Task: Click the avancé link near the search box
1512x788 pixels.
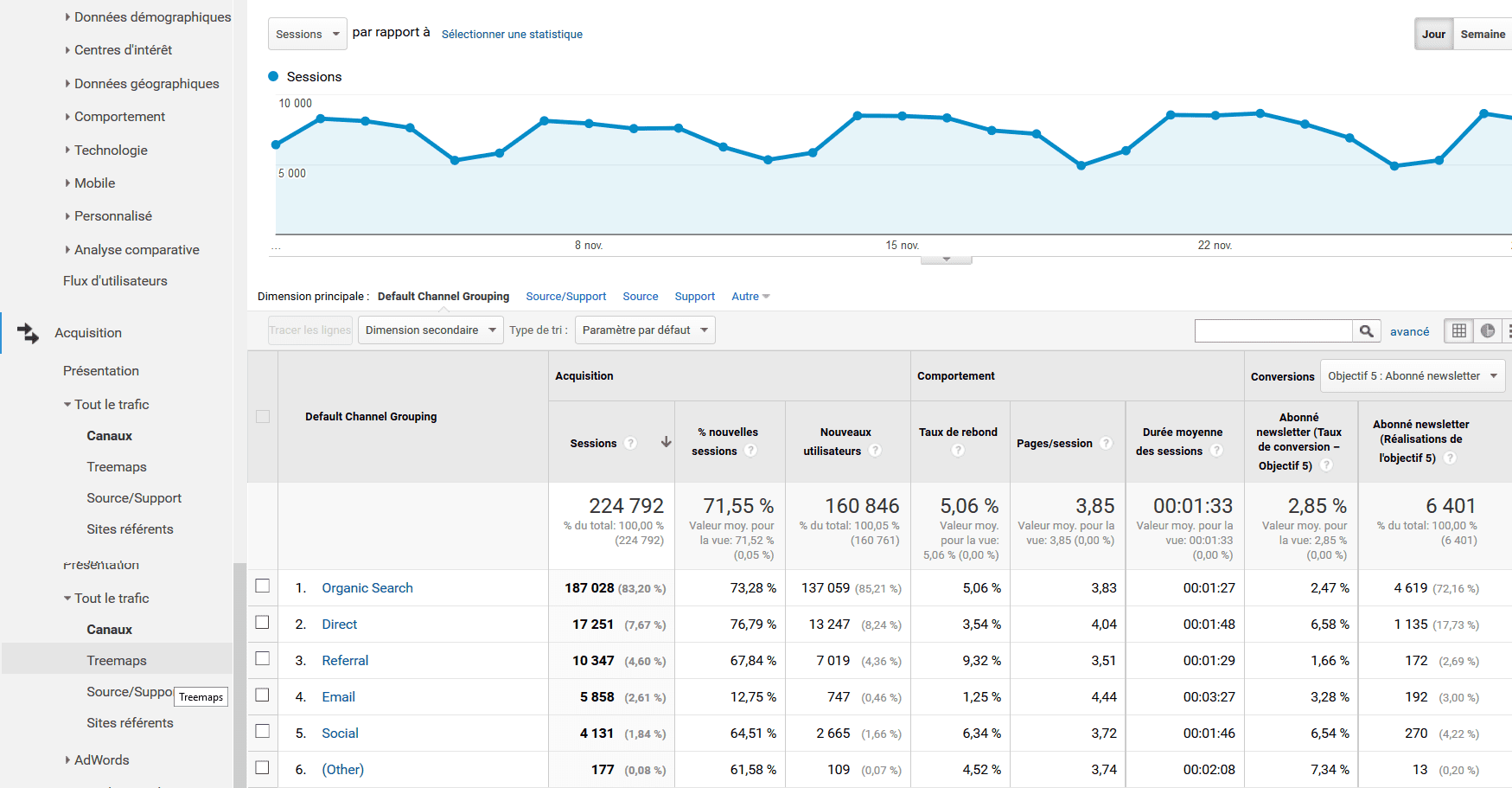Action: (x=1410, y=331)
